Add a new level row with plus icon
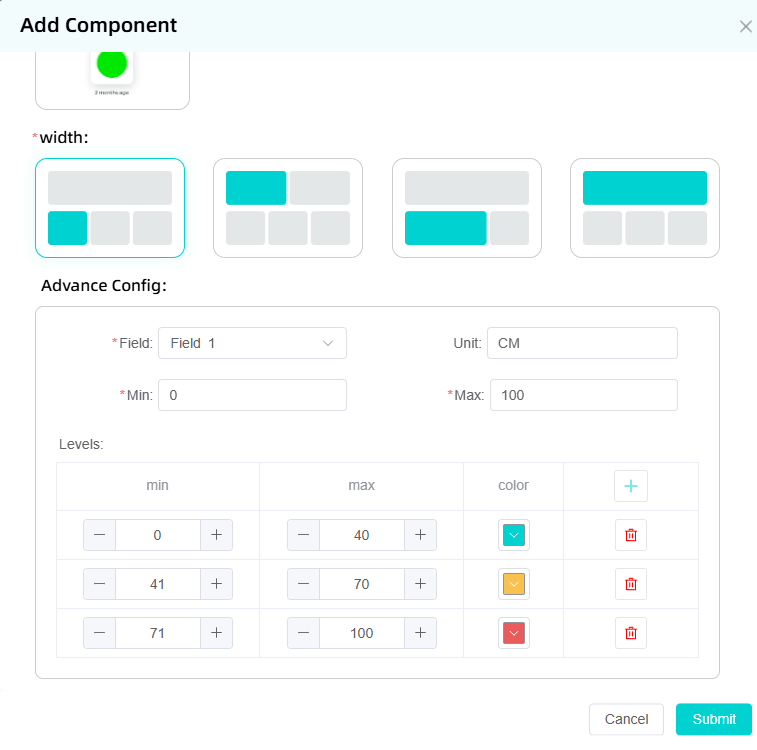 pos(631,486)
